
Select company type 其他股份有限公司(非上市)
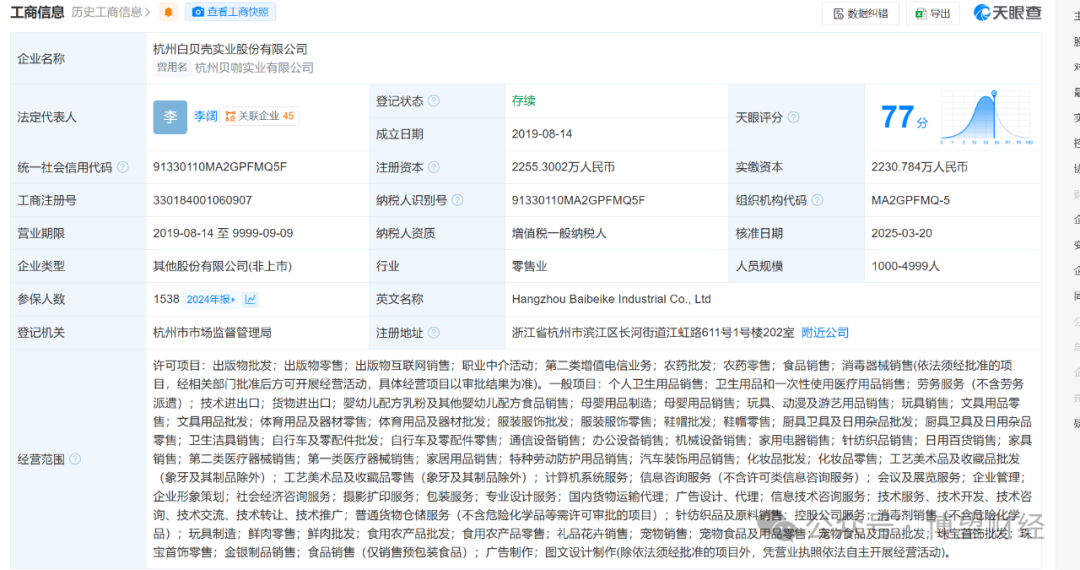[222, 266]
